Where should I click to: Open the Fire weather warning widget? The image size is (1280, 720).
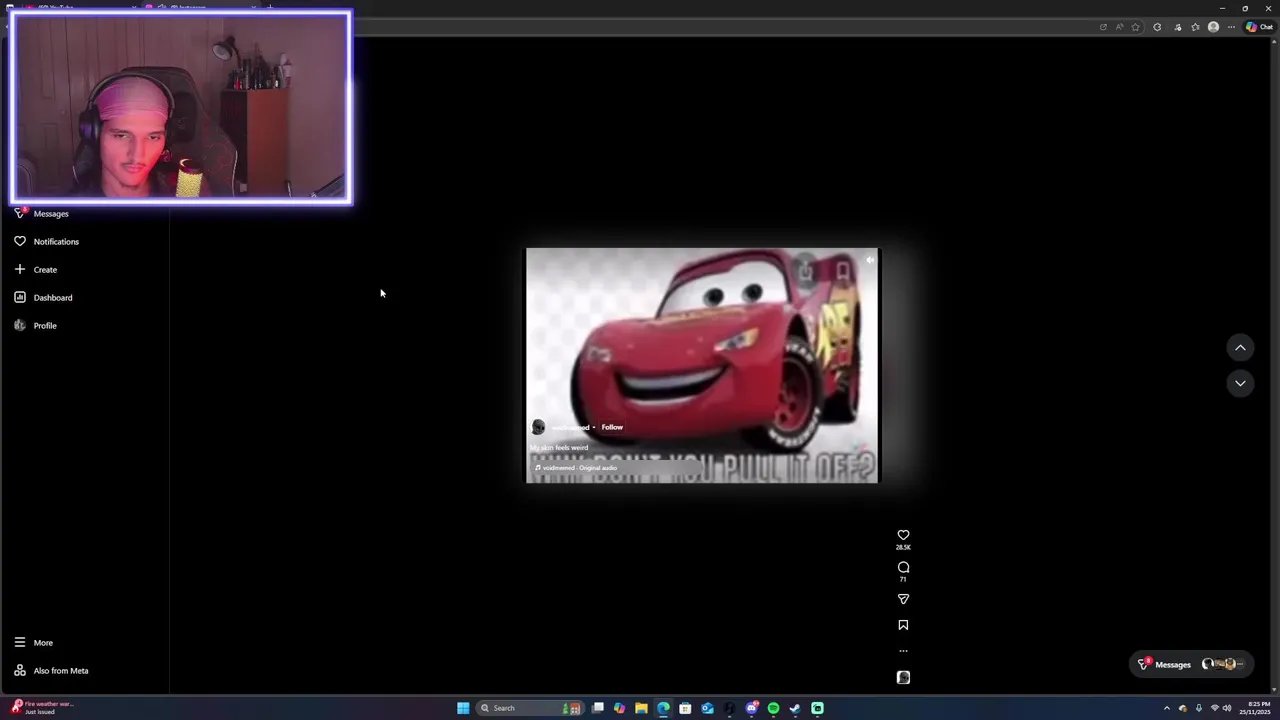42,707
